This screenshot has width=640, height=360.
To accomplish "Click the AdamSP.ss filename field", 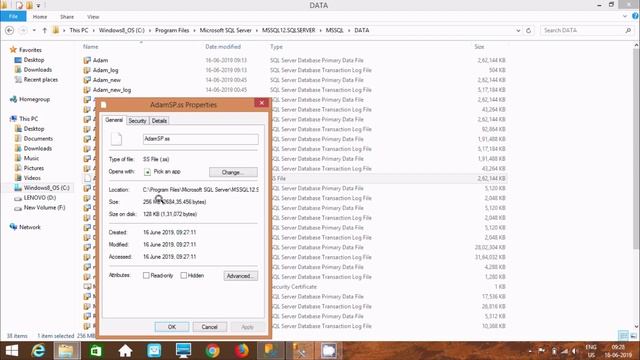I will coord(200,139).
